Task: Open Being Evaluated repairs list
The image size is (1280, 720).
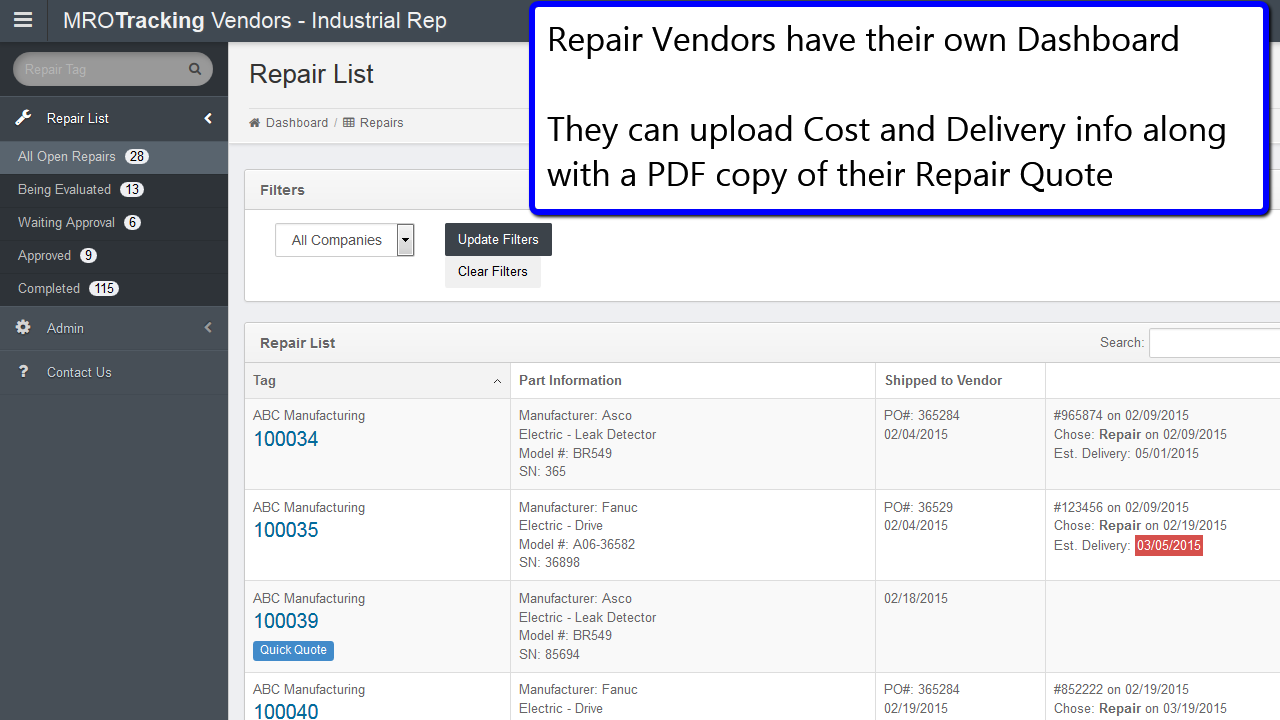Action: click(x=114, y=189)
